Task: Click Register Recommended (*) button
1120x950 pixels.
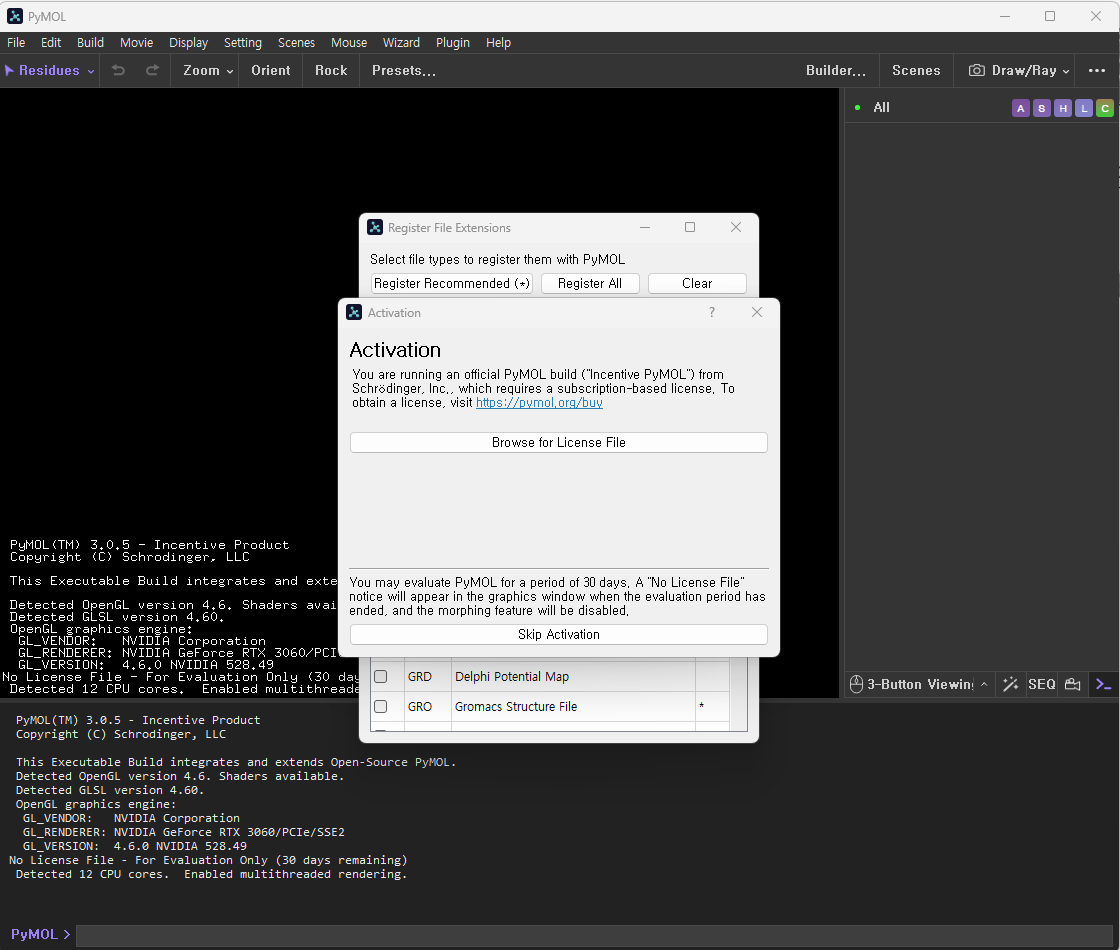Action: pyautogui.click(x=452, y=284)
